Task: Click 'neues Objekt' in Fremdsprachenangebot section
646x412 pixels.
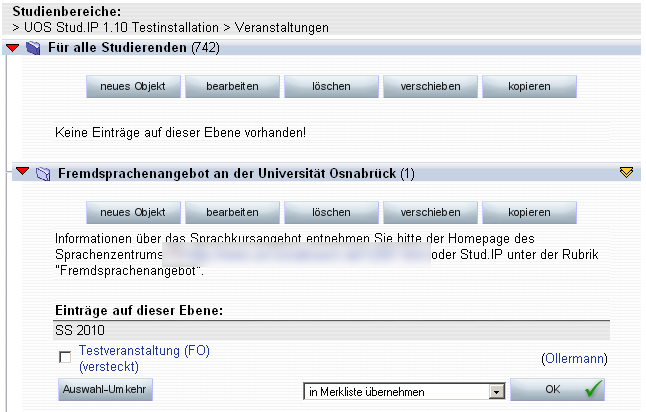Action: (x=133, y=213)
